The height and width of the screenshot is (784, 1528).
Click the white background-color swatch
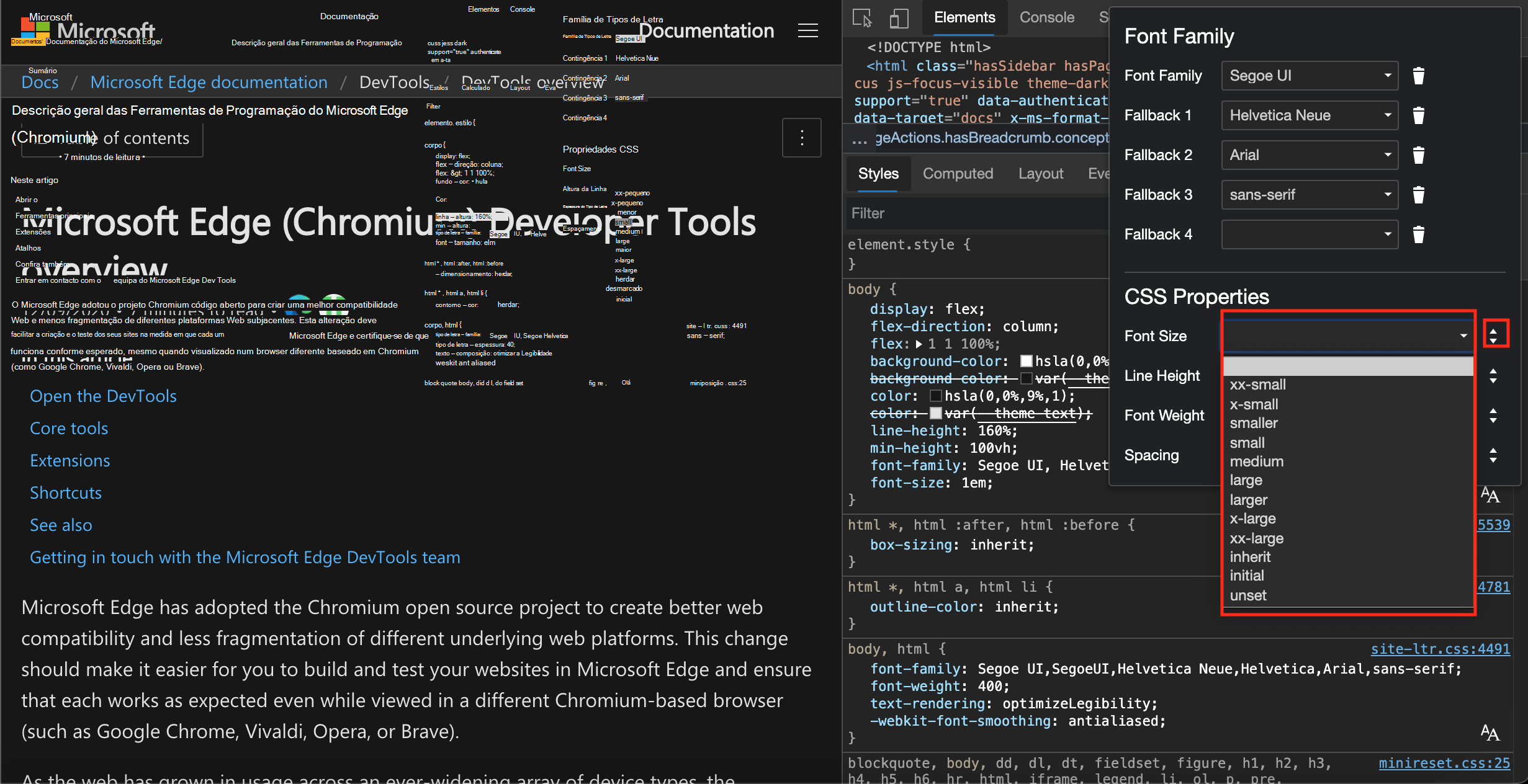[1027, 360]
